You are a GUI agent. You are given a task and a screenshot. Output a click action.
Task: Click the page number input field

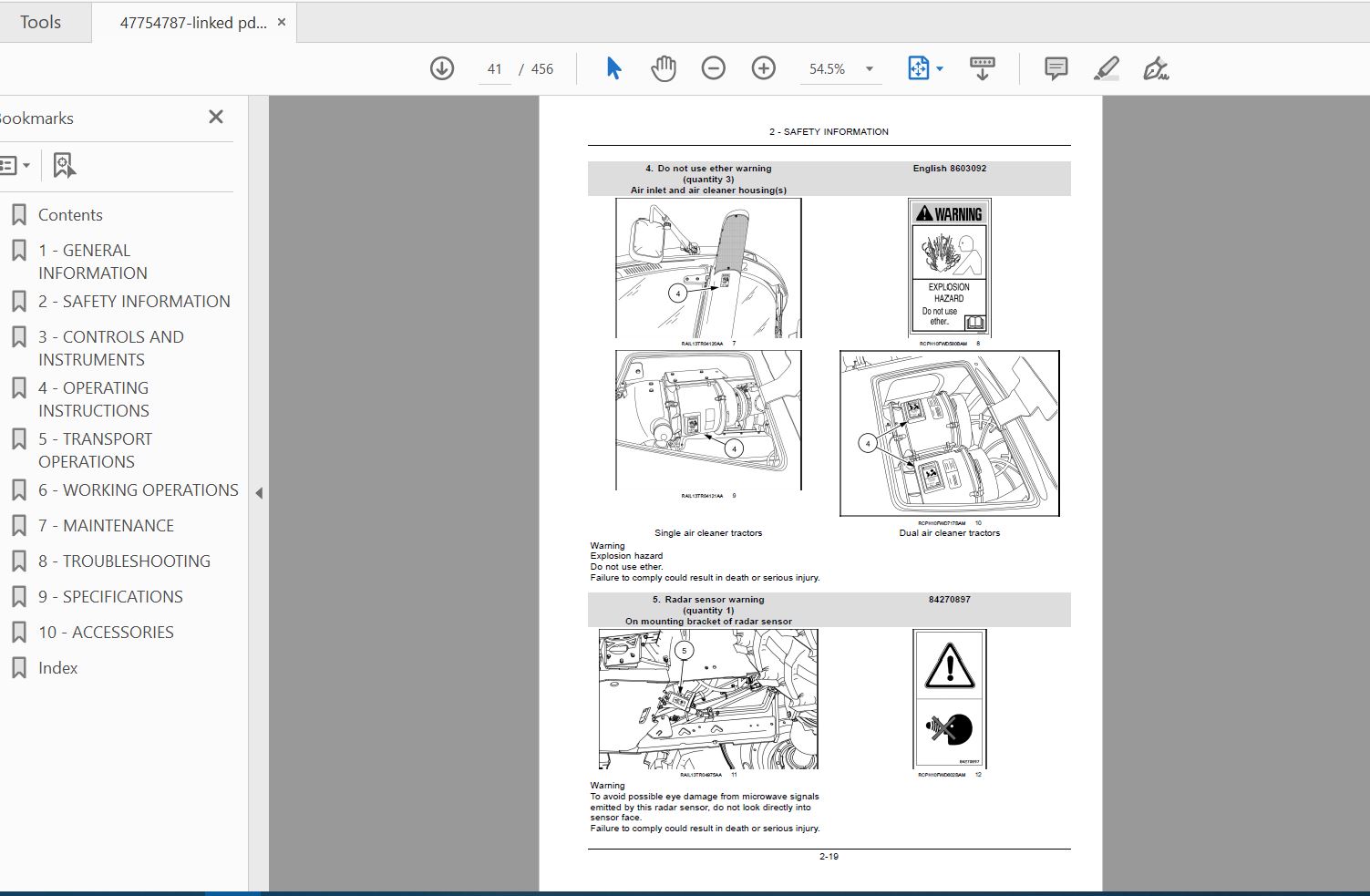(495, 69)
